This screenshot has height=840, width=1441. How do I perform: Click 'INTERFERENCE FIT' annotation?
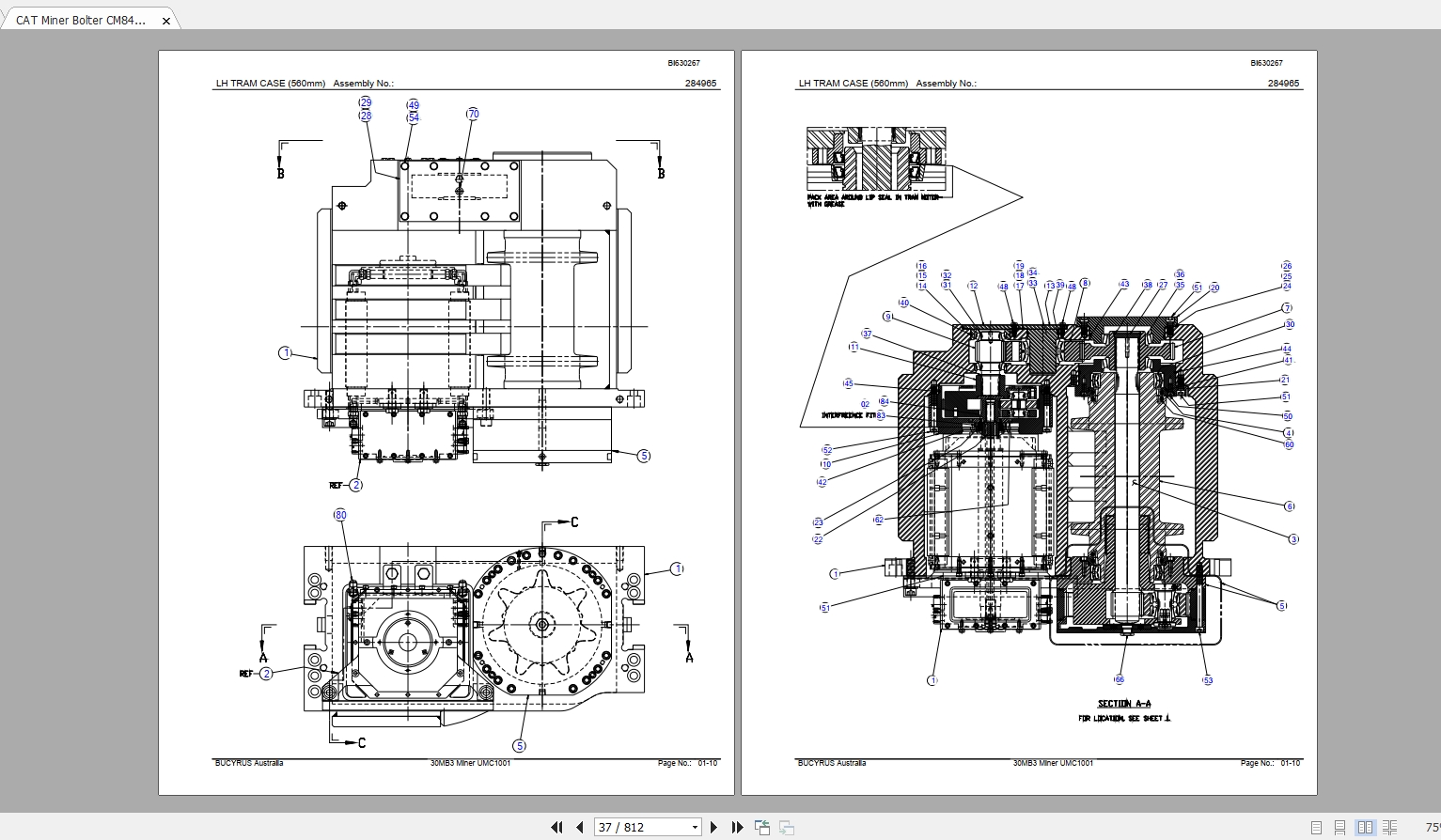point(848,415)
